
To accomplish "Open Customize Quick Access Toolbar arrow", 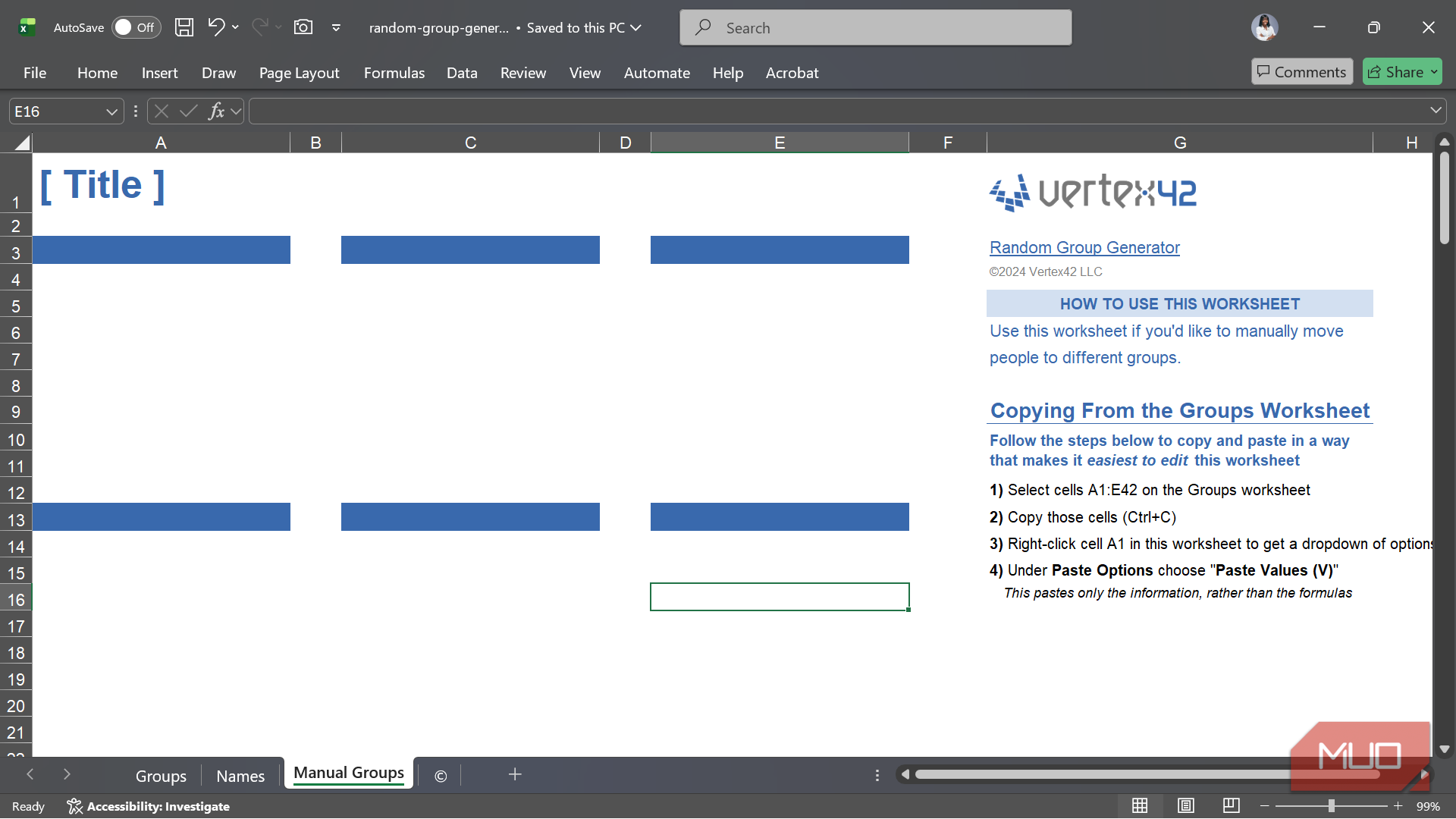I will (336, 28).
